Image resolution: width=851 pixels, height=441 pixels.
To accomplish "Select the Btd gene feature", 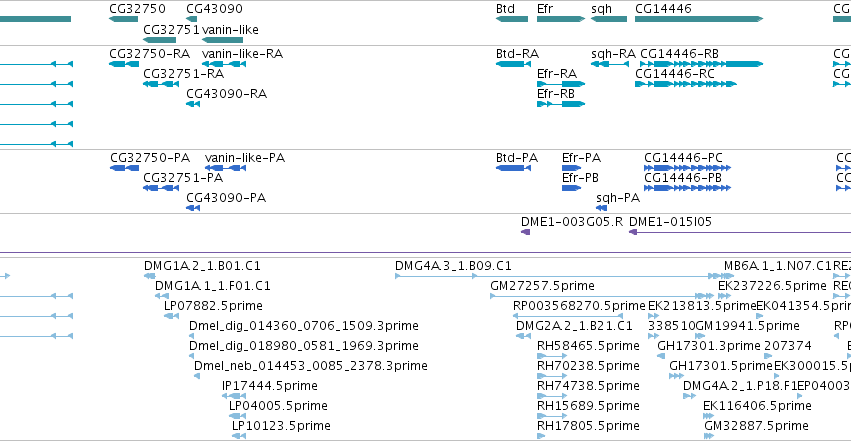I will click(512, 19).
